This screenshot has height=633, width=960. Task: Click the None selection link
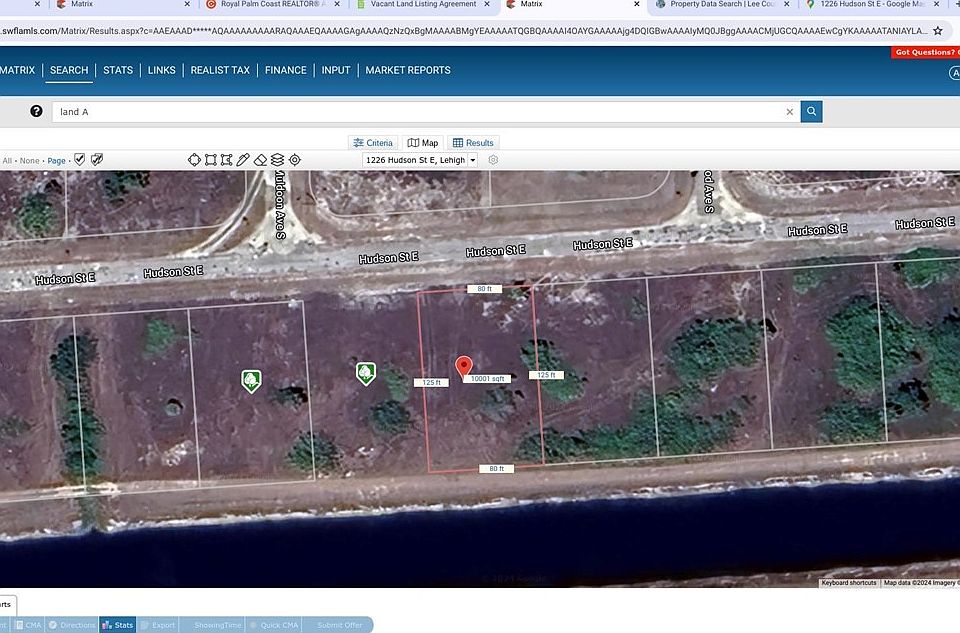coord(29,161)
